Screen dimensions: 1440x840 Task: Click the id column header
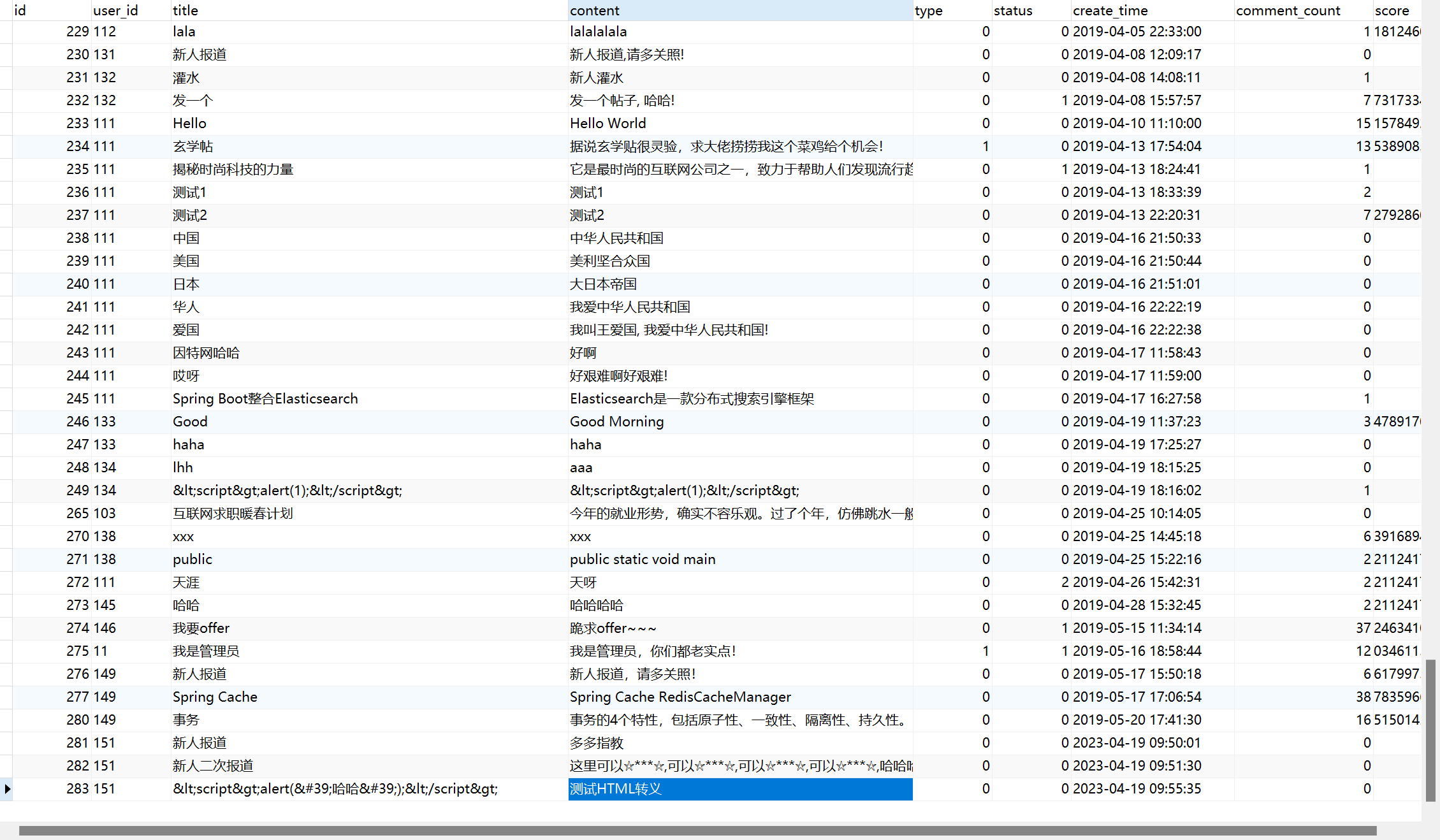[x=52, y=10]
